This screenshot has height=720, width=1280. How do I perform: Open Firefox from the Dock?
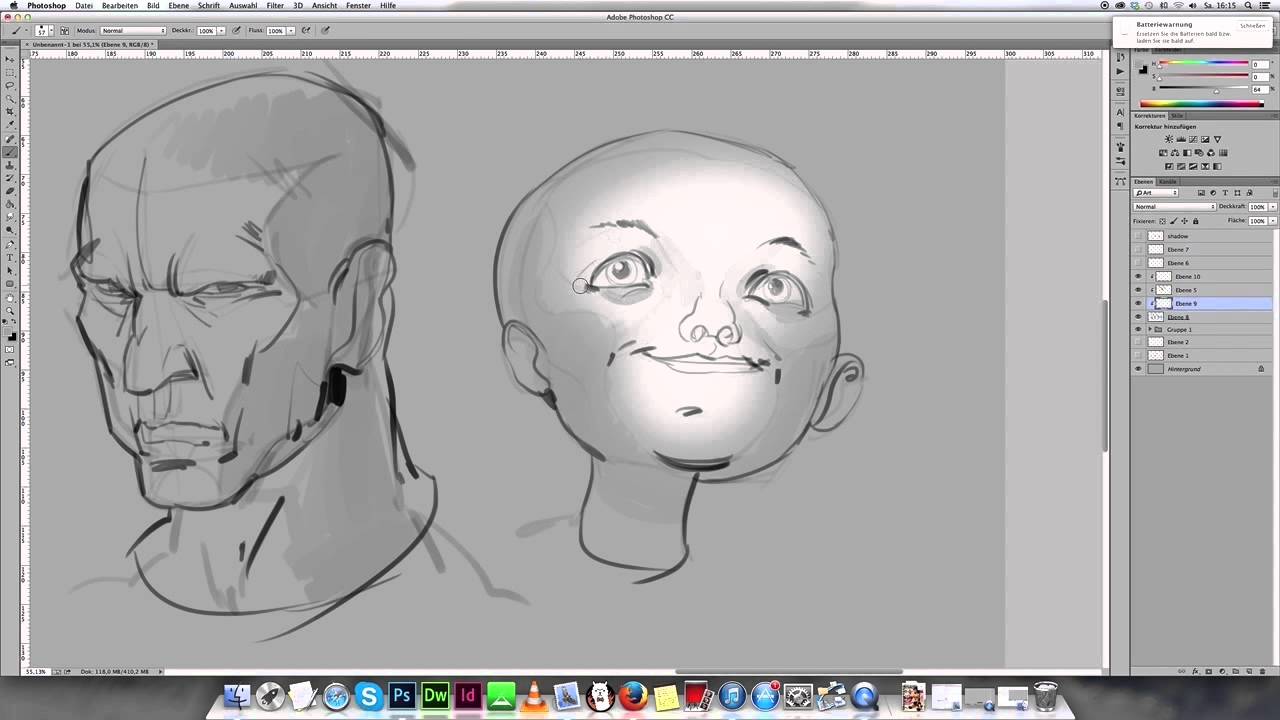(633, 695)
